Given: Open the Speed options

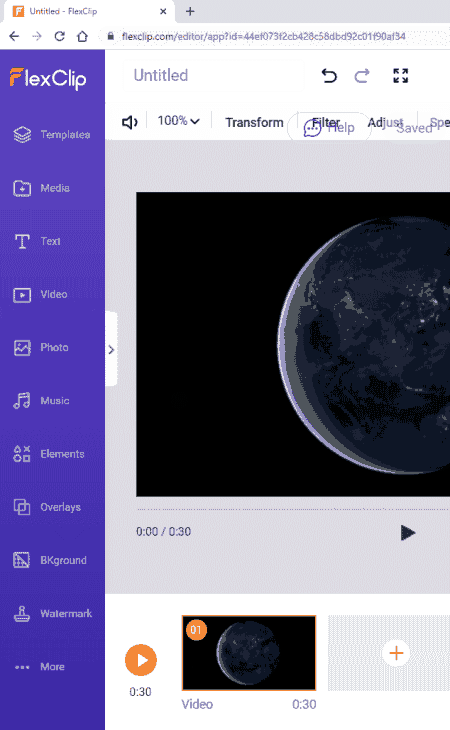Looking at the screenshot, I should pyautogui.click(x=440, y=122).
